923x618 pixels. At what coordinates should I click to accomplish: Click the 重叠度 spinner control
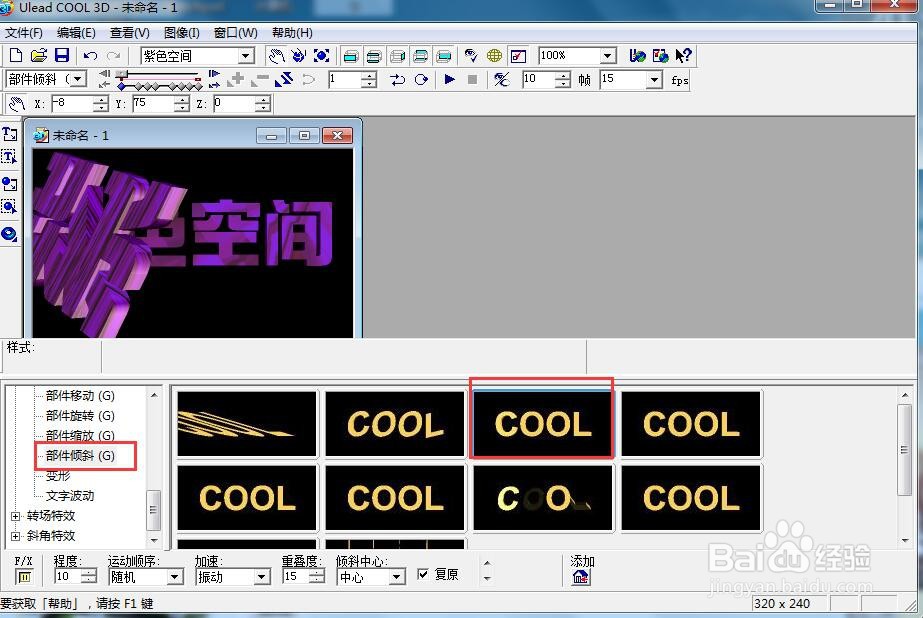point(317,577)
